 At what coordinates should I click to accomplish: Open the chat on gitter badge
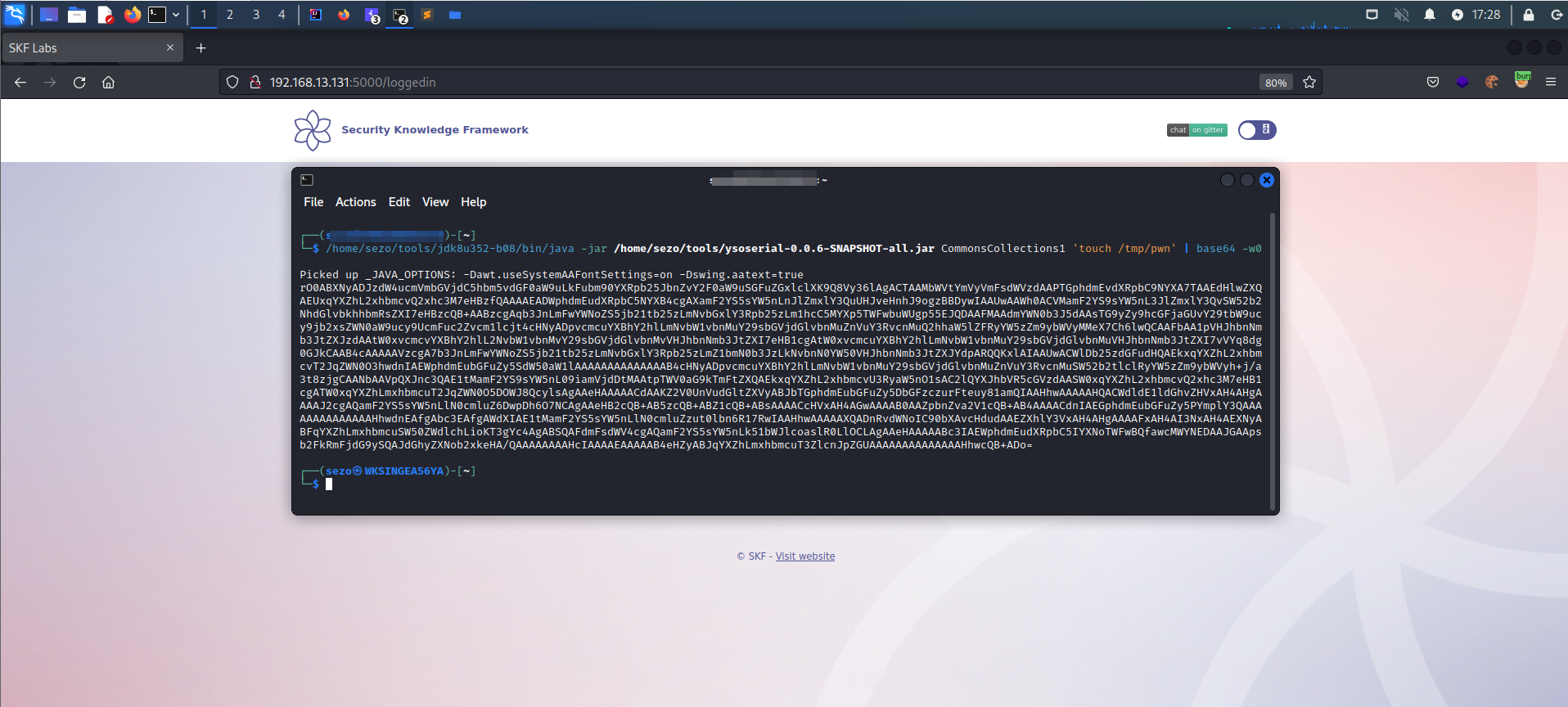(x=1196, y=130)
